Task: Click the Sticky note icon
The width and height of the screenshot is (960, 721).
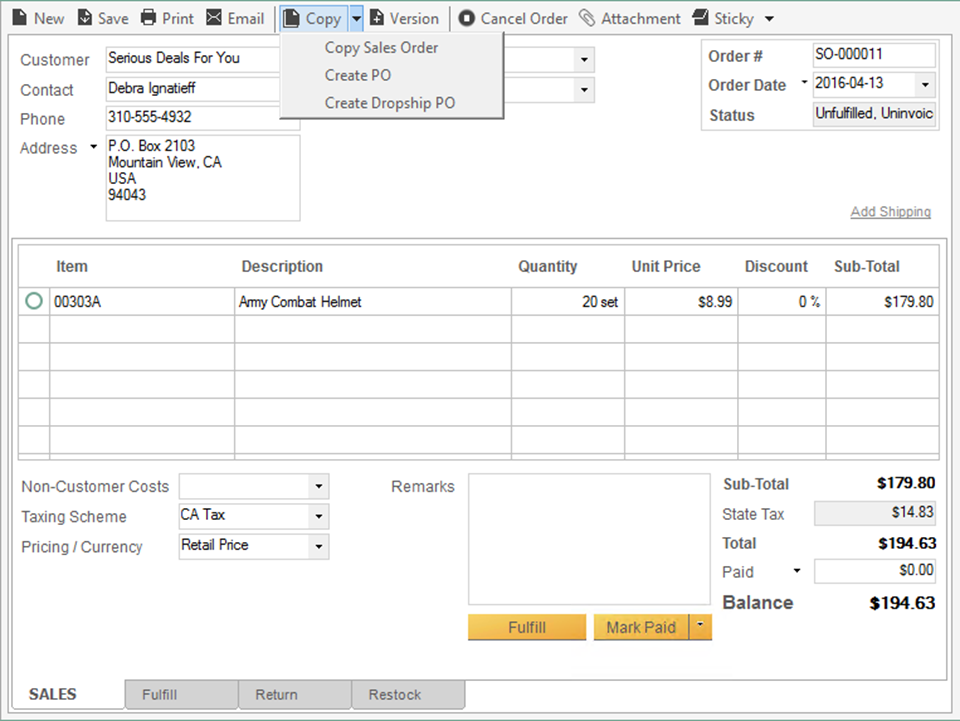Action: 700,18
